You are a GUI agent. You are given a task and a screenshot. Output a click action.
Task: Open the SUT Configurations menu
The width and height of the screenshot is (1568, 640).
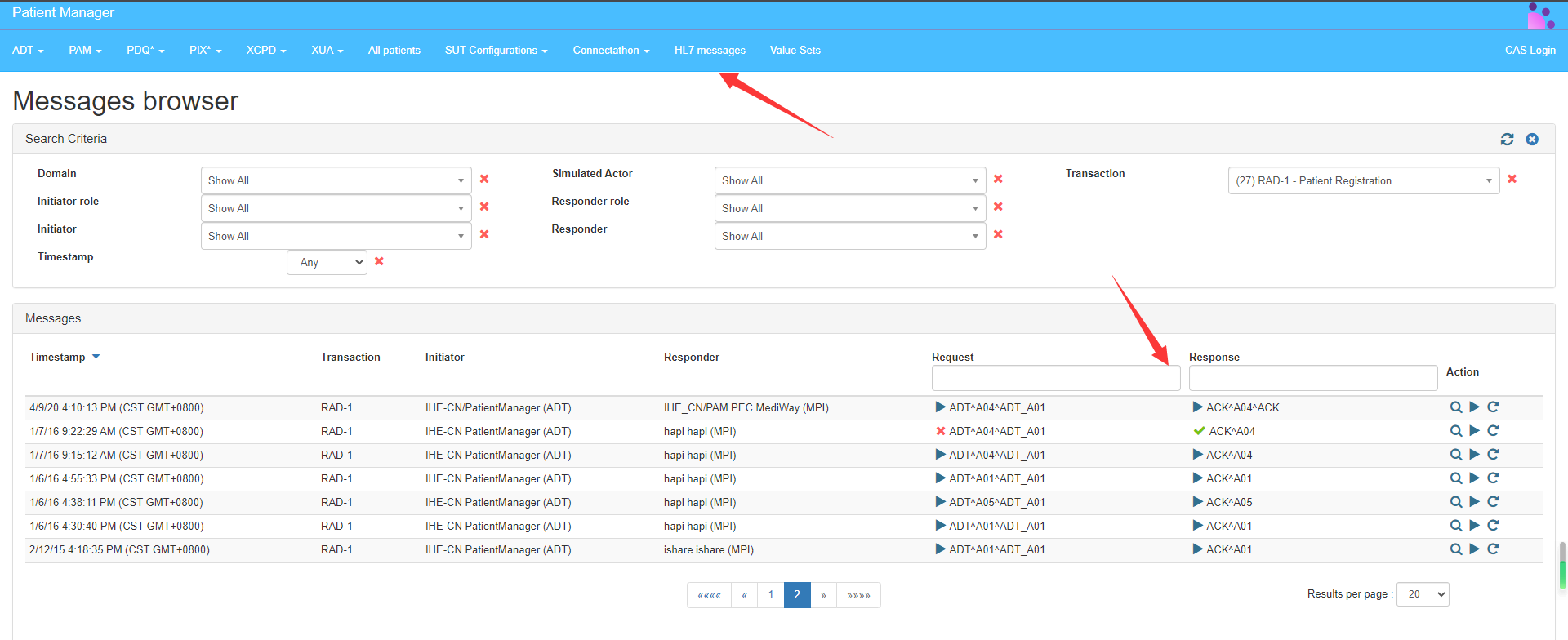[x=496, y=51]
